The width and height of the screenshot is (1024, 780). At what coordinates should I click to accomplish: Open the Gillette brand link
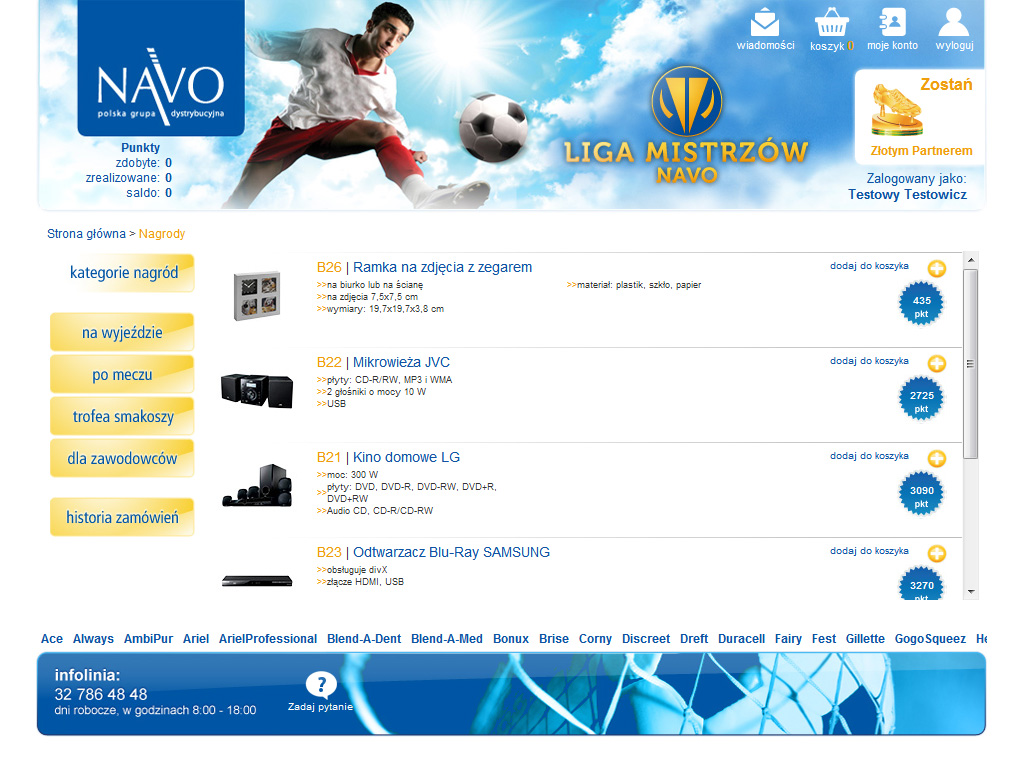tap(865, 639)
